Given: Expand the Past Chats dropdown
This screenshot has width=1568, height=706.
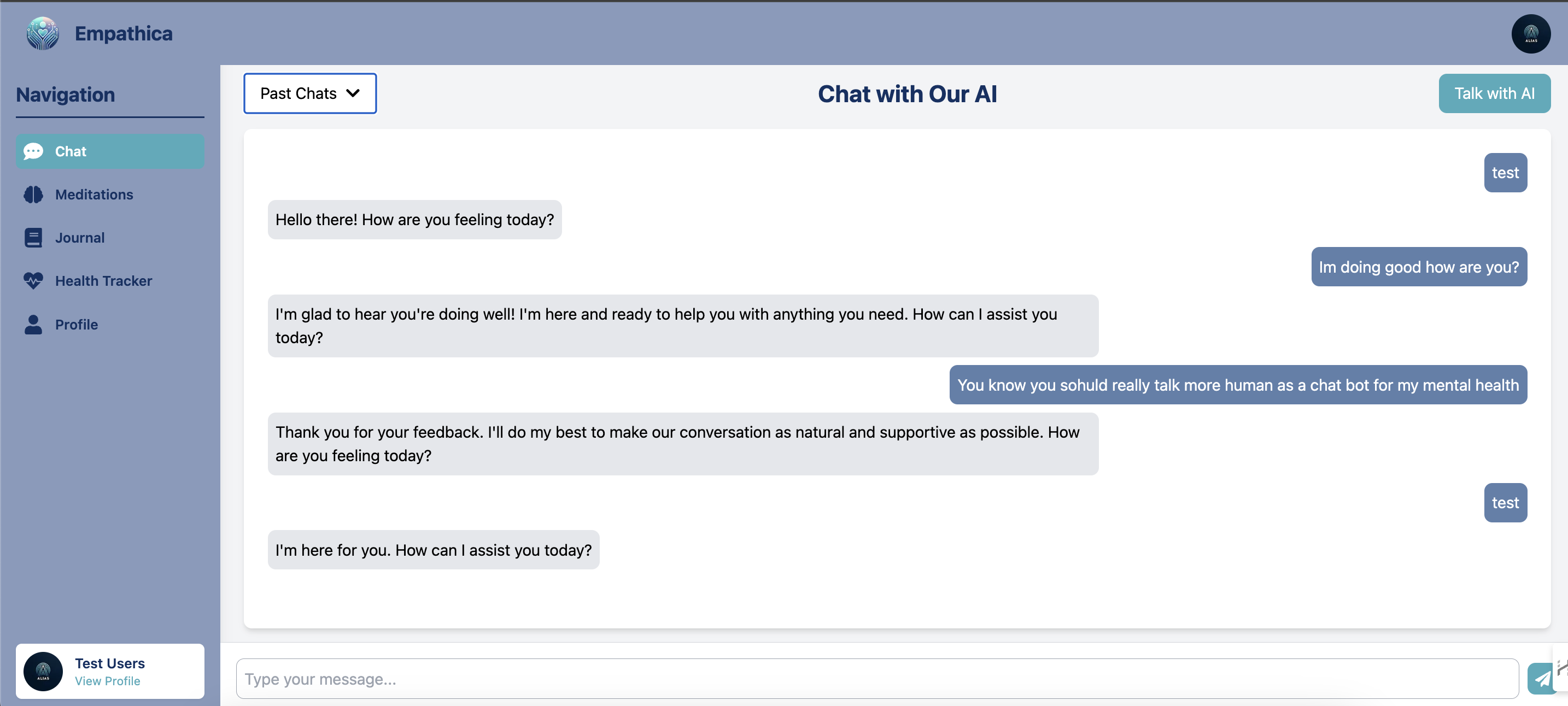Looking at the screenshot, I should 310,93.
